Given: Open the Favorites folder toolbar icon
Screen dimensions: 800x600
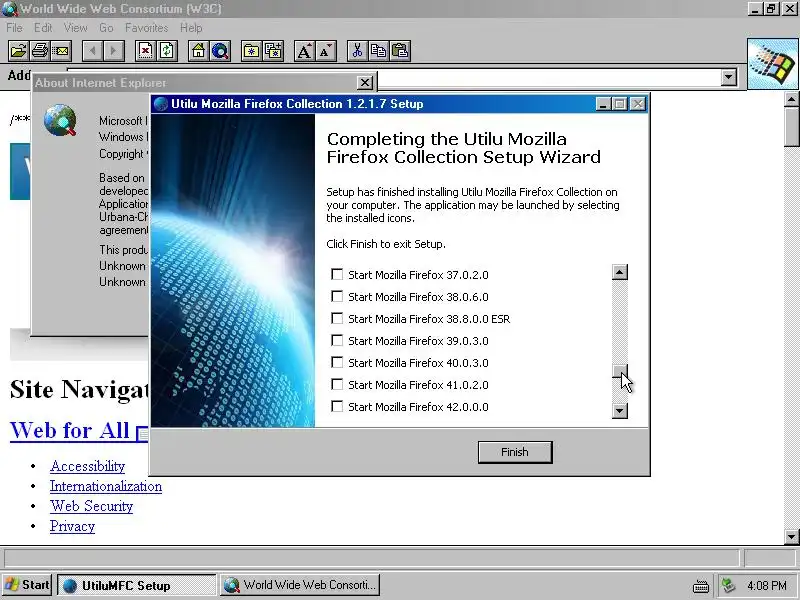Looking at the screenshot, I should pos(252,51).
